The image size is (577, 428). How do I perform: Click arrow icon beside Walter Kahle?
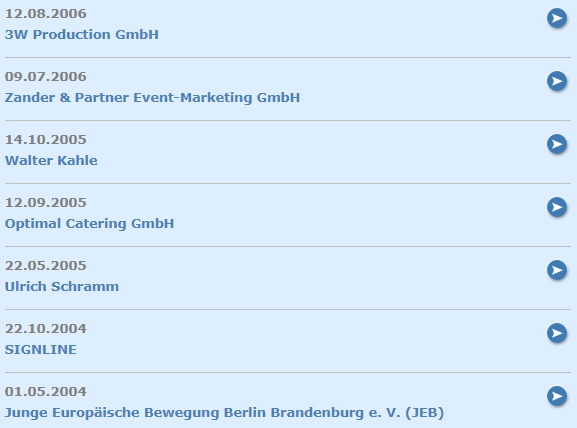557,144
